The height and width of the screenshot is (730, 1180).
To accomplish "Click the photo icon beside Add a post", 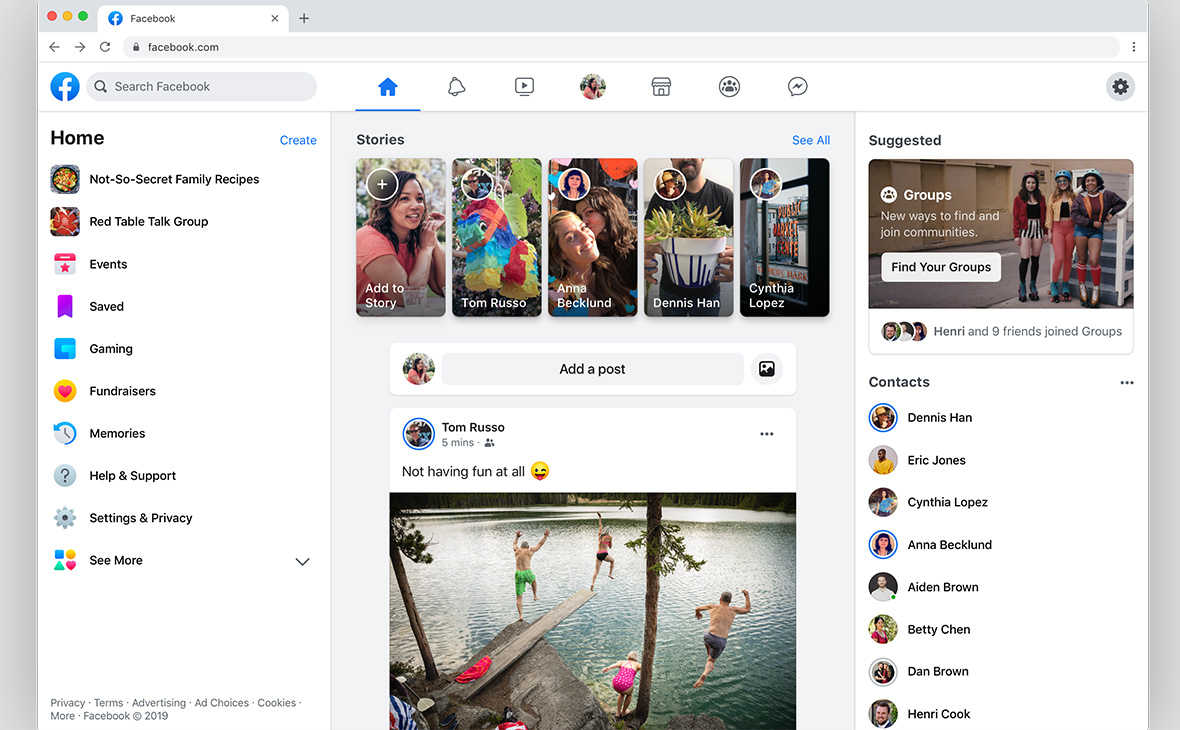I will tap(766, 369).
